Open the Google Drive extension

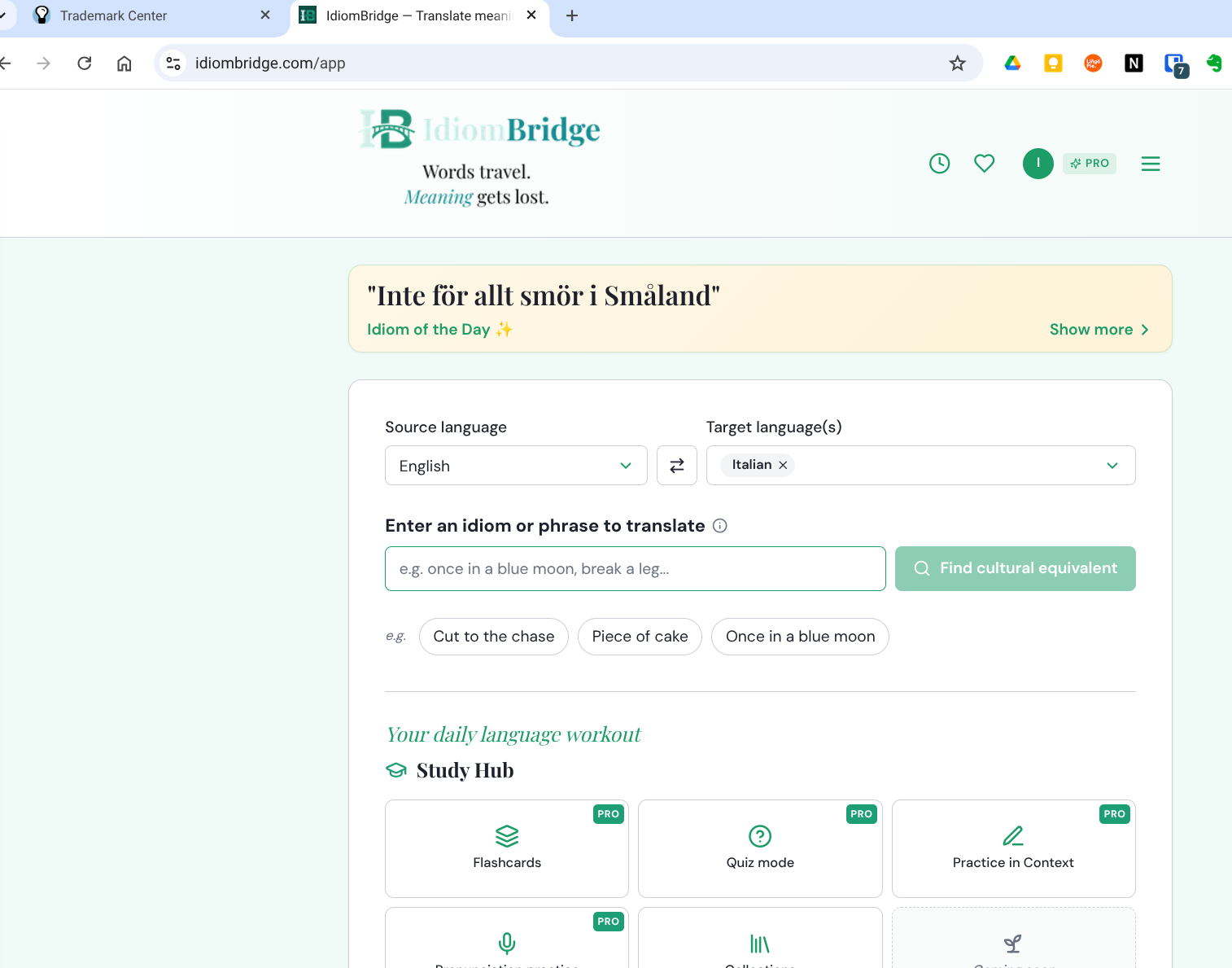click(x=1013, y=64)
